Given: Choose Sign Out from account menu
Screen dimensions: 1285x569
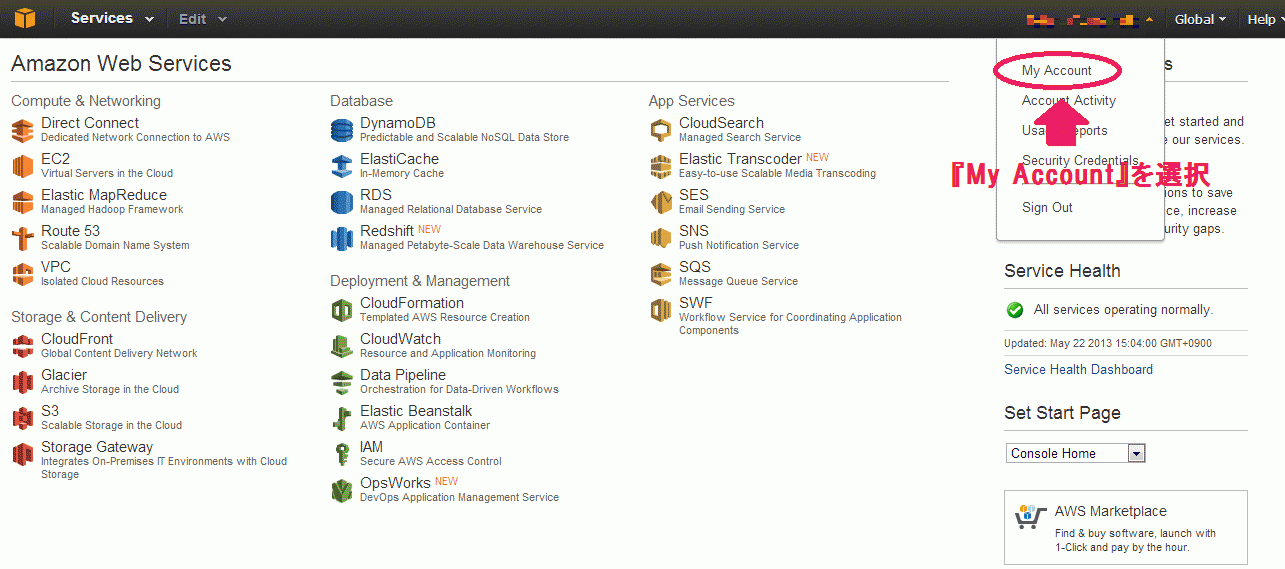Looking at the screenshot, I should coord(1047,207).
